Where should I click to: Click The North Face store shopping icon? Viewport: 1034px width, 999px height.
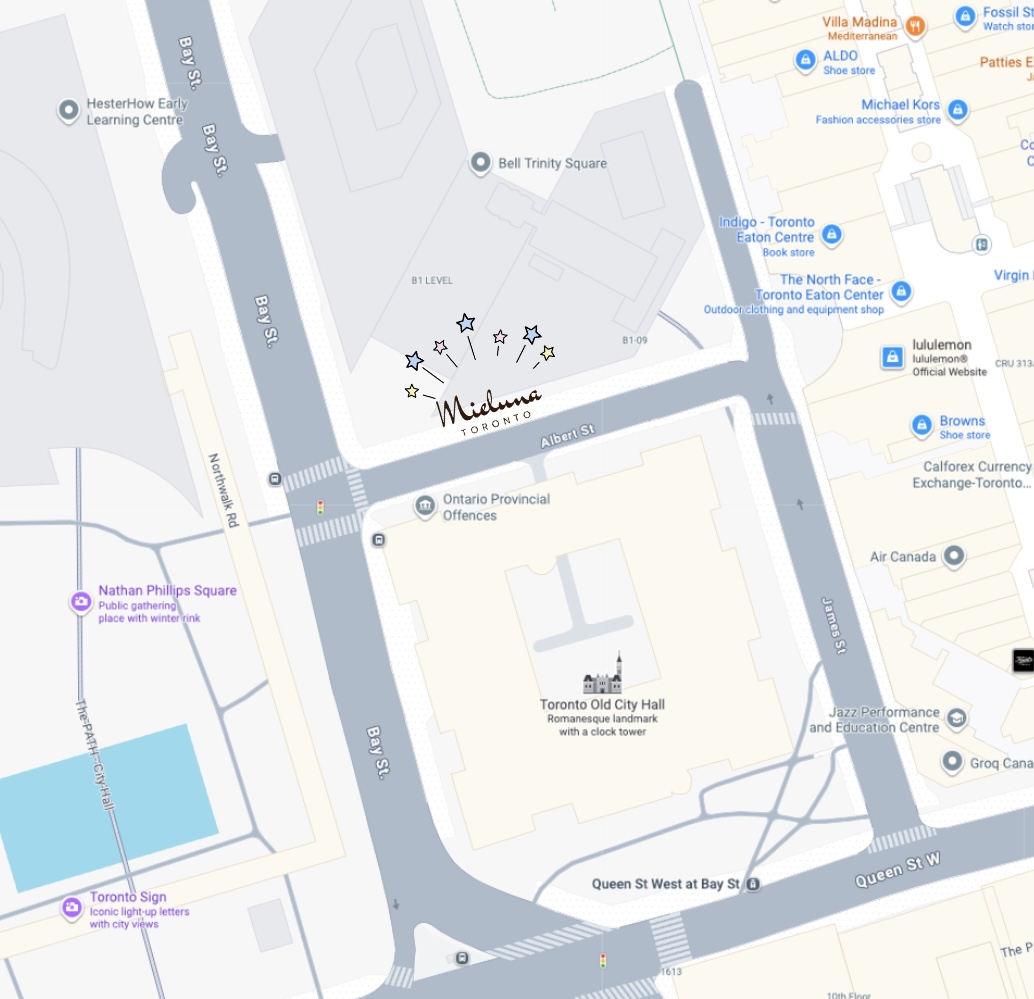[x=901, y=290]
